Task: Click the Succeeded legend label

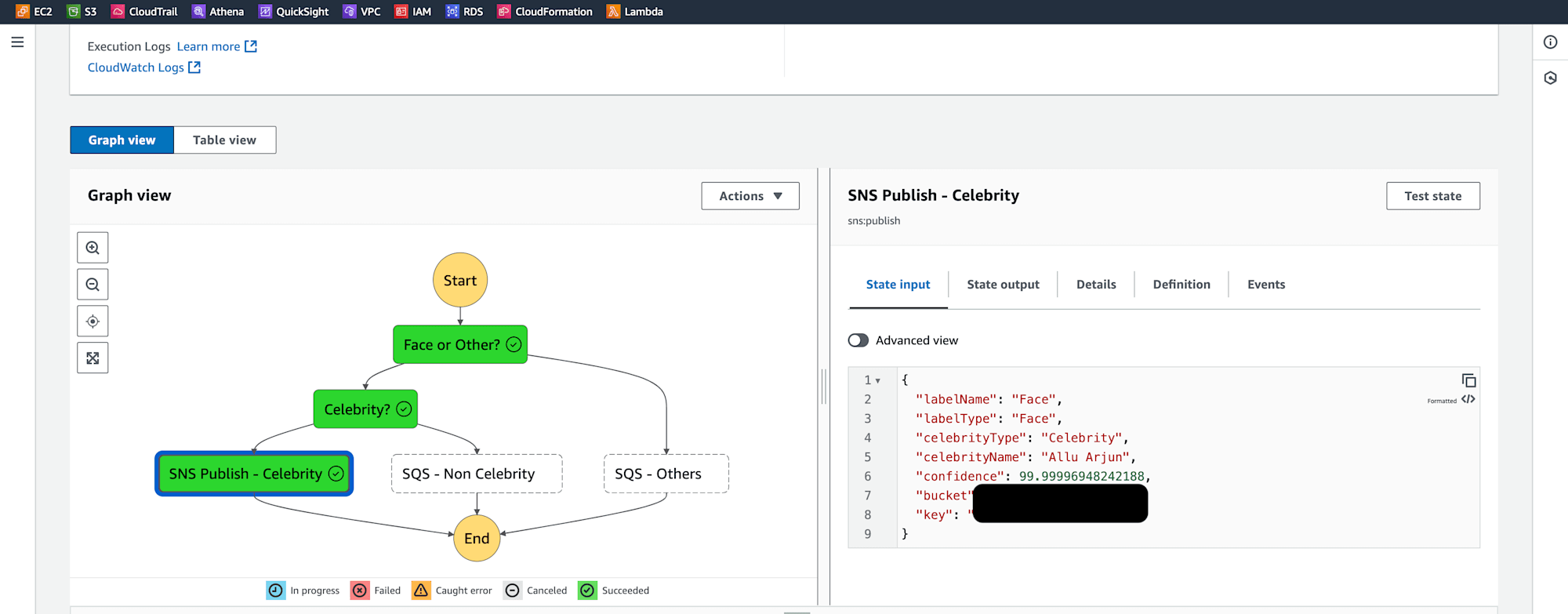Action: point(626,590)
